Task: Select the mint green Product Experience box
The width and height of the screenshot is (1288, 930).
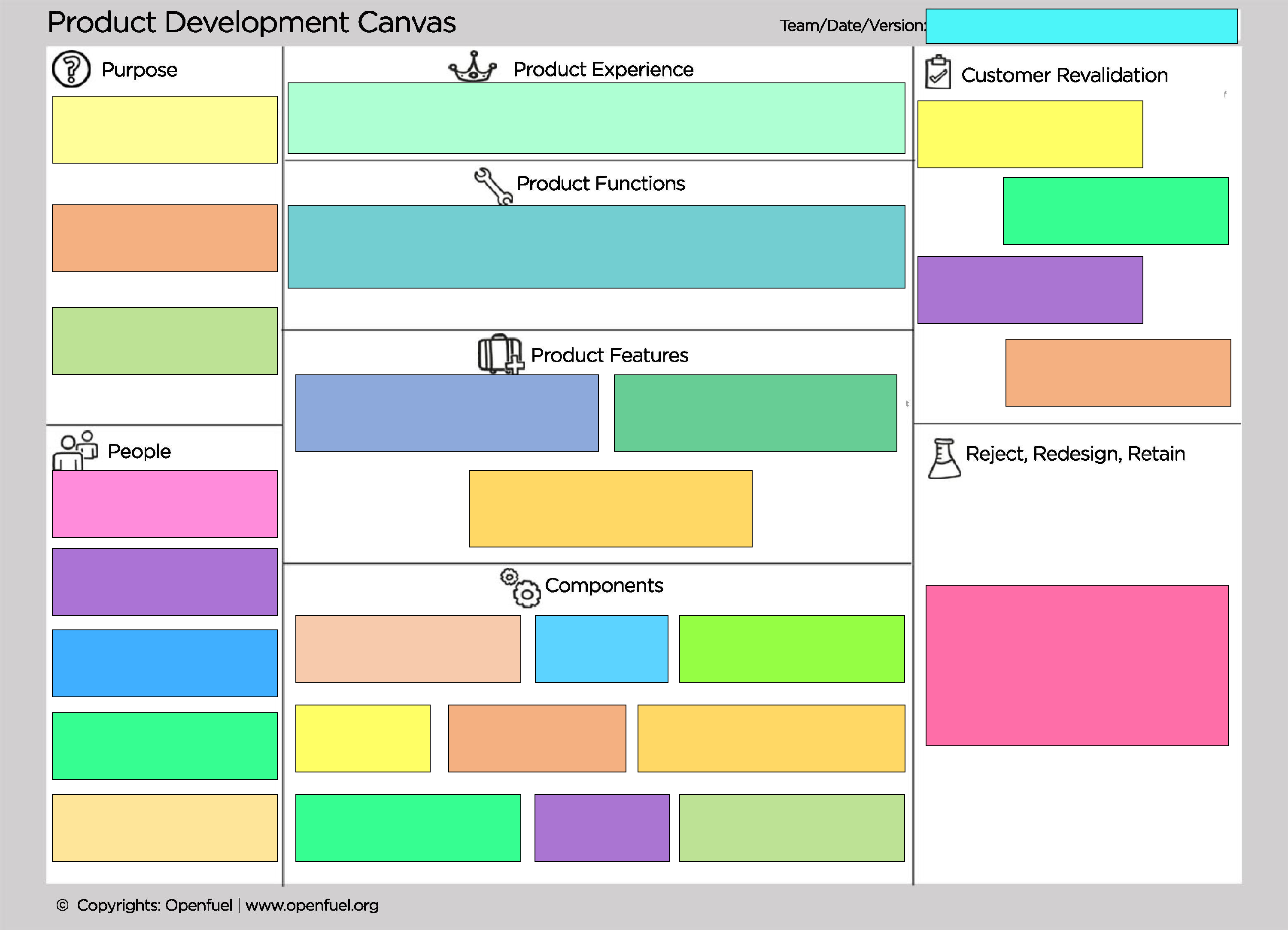Action: (596, 118)
